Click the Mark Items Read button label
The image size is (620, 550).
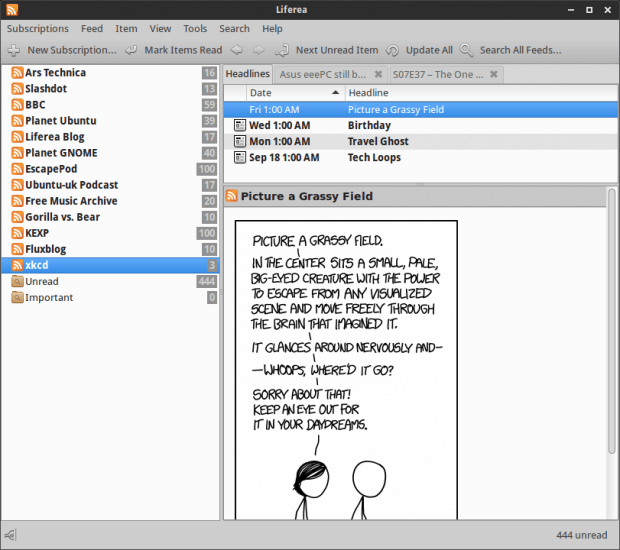tap(183, 50)
